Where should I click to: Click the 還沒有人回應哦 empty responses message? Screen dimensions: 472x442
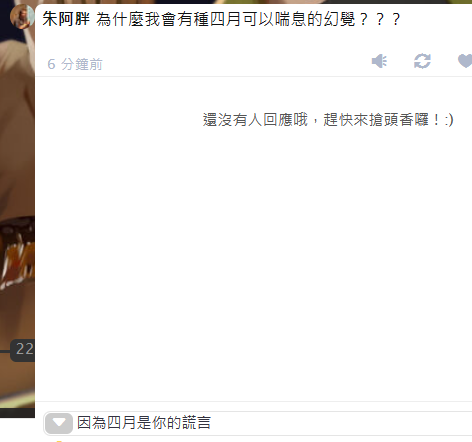pos(255,119)
